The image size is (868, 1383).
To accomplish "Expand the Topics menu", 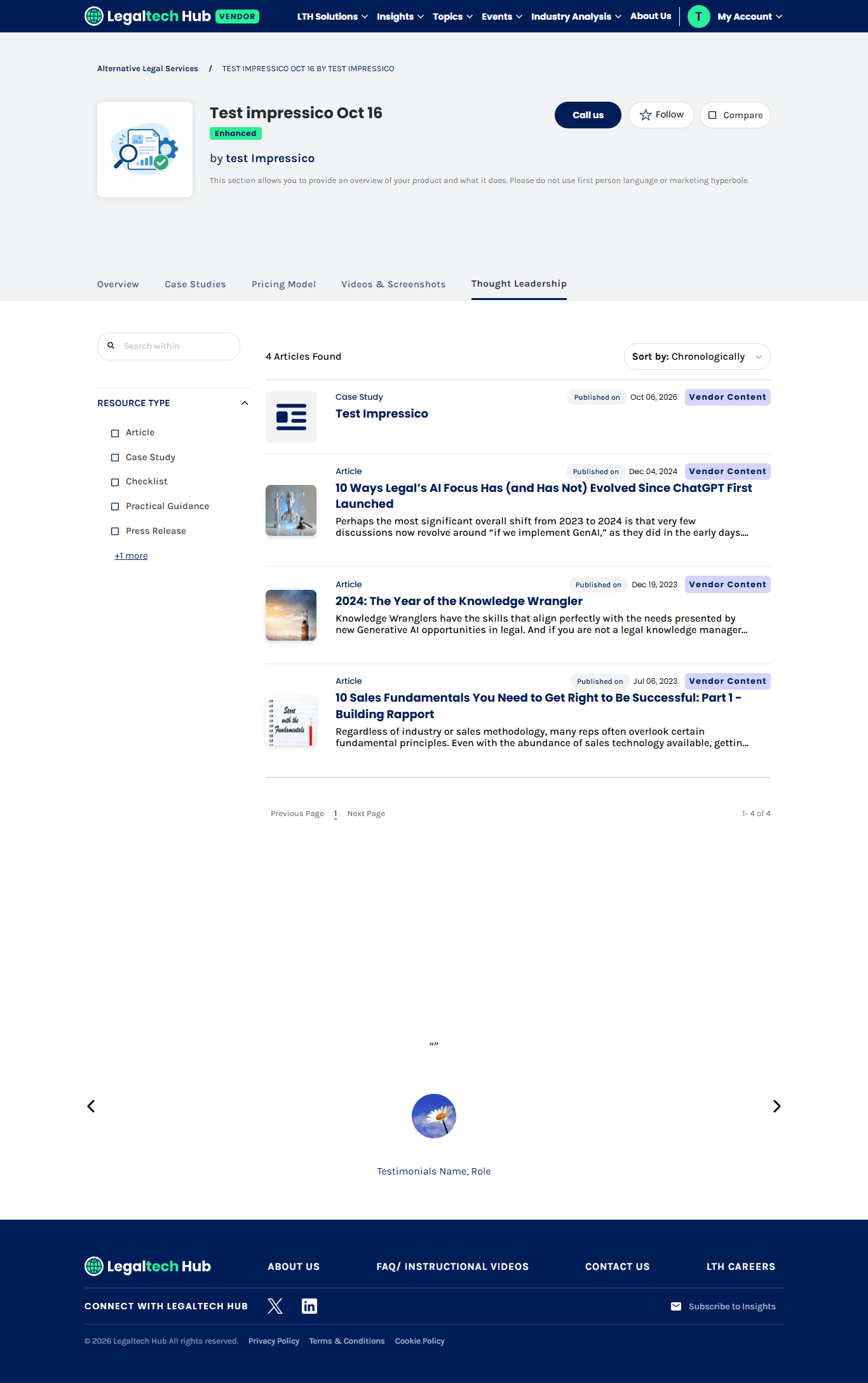I will click(x=453, y=17).
